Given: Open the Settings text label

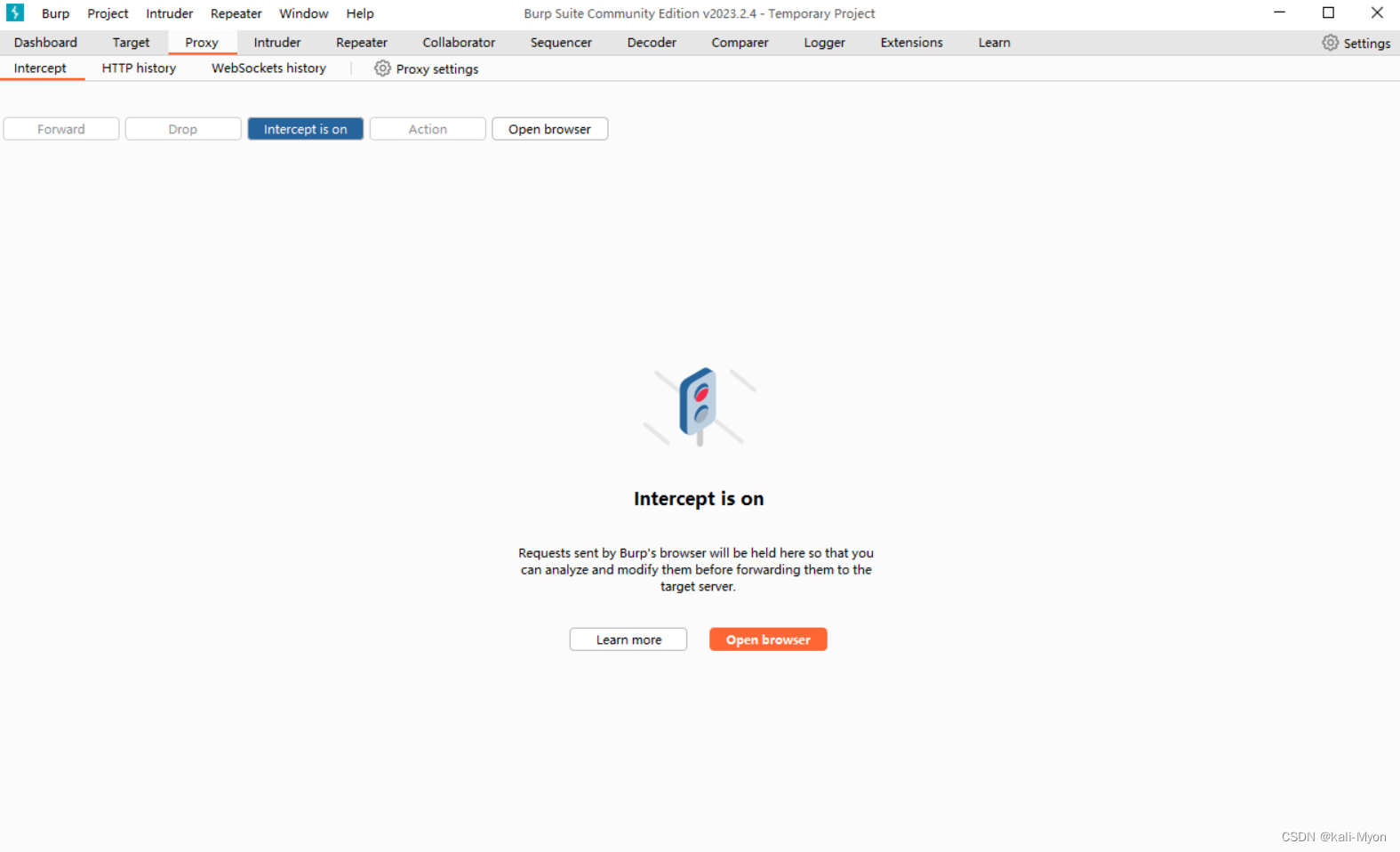Looking at the screenshot, I should (1366, 43).
